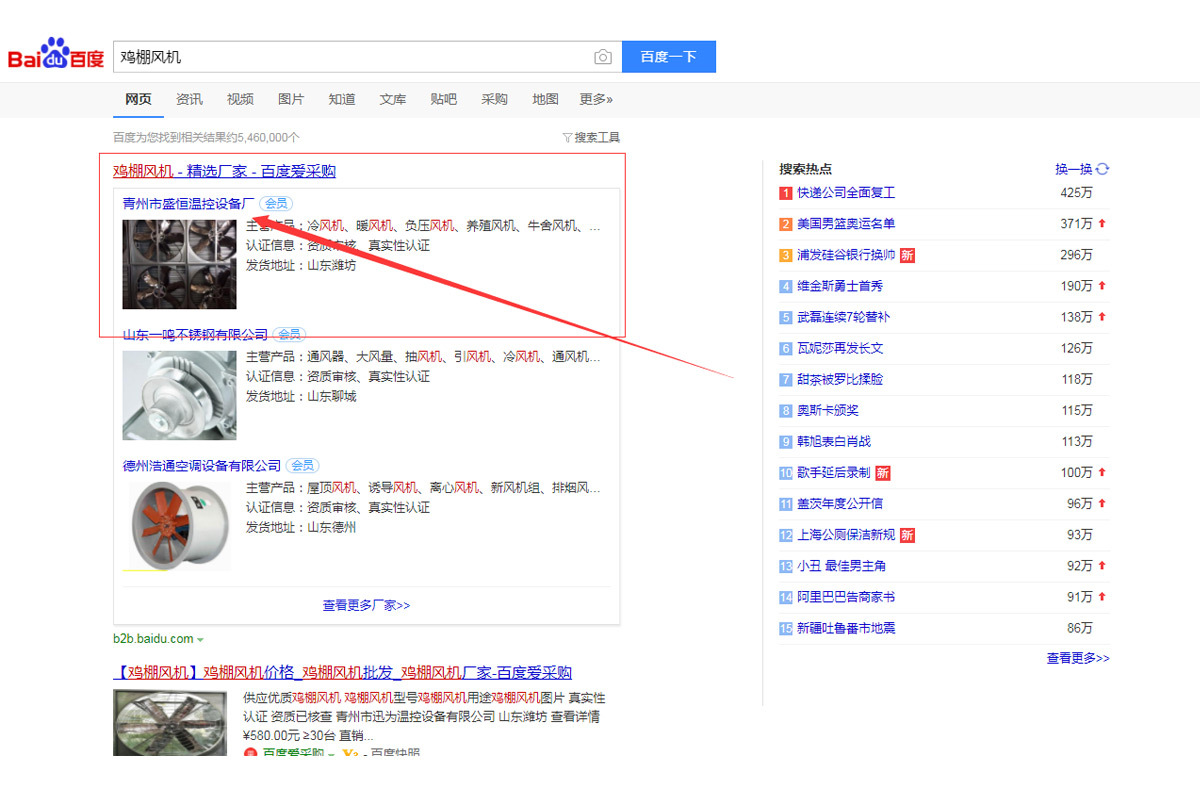Open hot search 盖茨年度公开信
This screenshot has height=797, width=1200.
pos(840,503)
